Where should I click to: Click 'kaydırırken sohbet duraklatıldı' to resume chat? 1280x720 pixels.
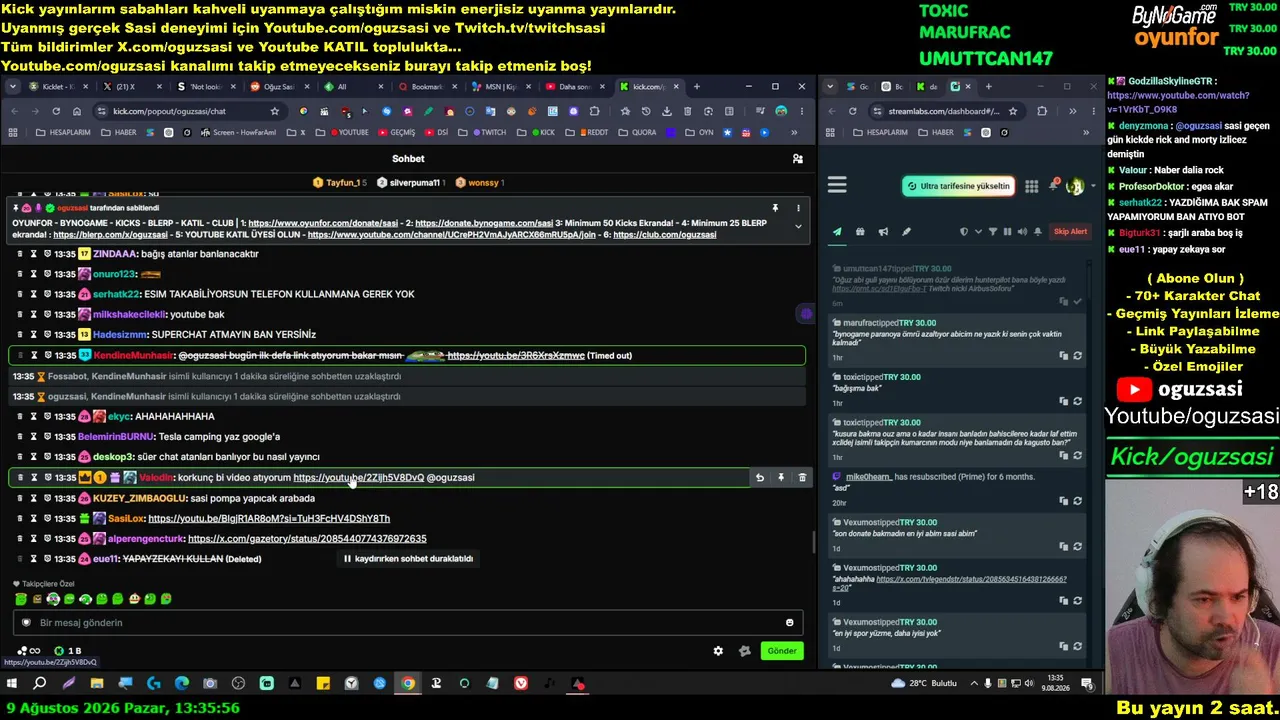click(x=408, y=559)
